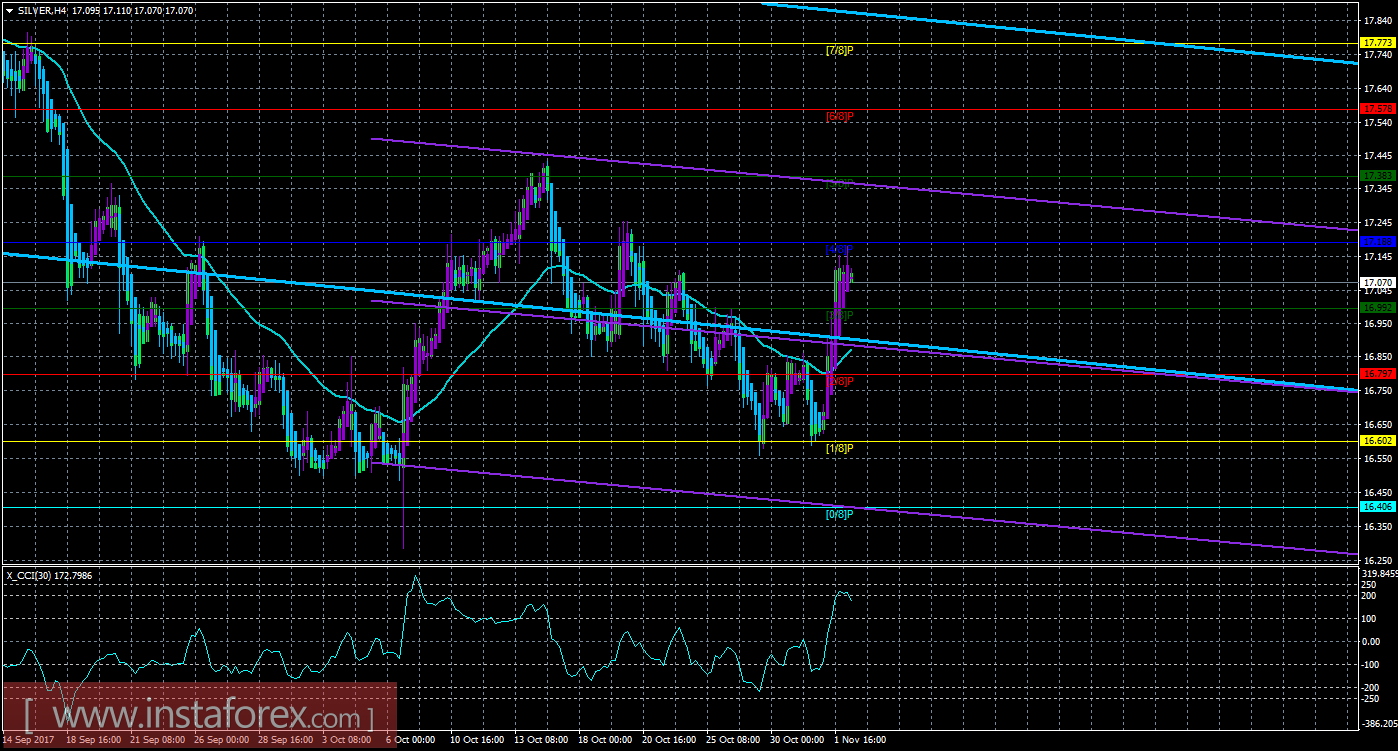Select the [6/8]P Murrey level label
The width and height of the screenshot is (1398, 751).
pyautogui.click(x=839, y=116)
